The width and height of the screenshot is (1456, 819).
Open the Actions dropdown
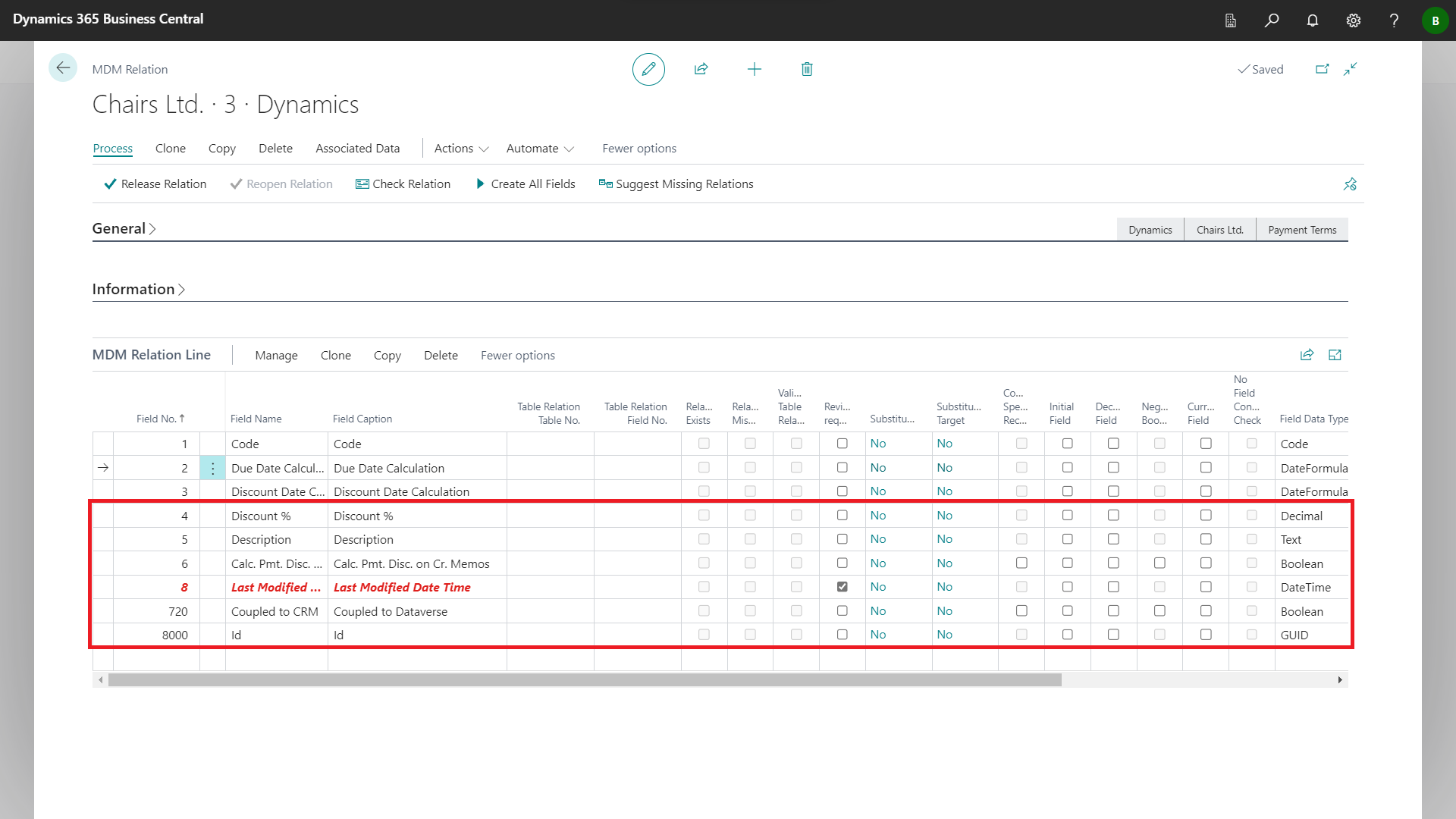point(461,149)
